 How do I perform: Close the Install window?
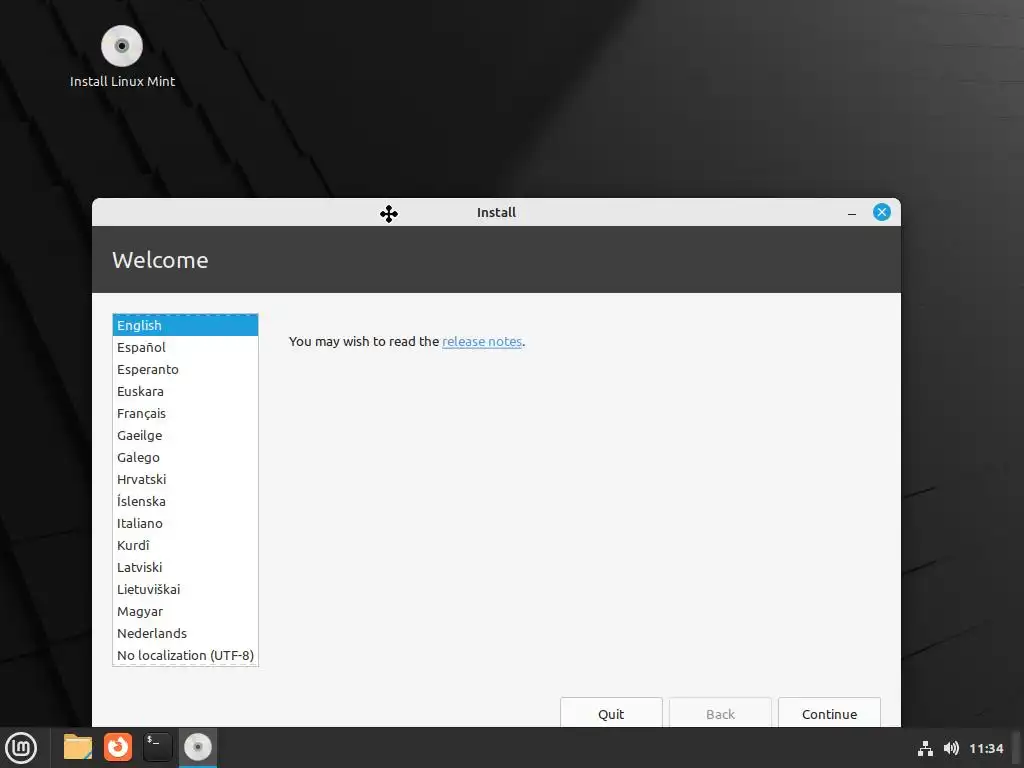click(x=882, y=212)
